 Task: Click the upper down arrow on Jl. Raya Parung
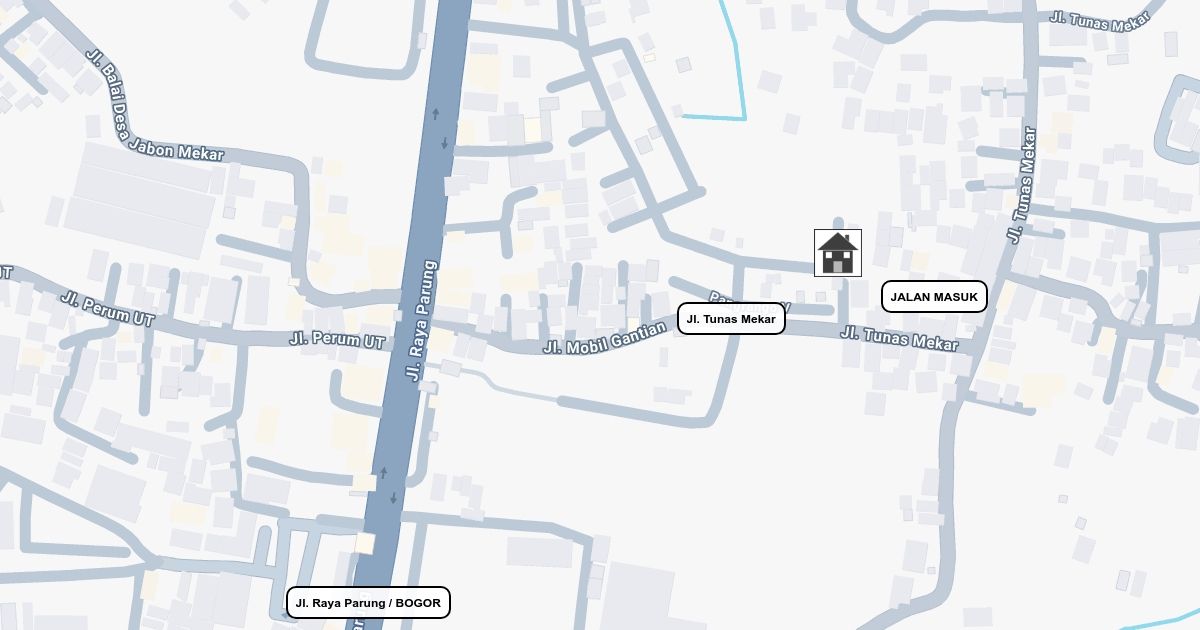coord(445,142)
